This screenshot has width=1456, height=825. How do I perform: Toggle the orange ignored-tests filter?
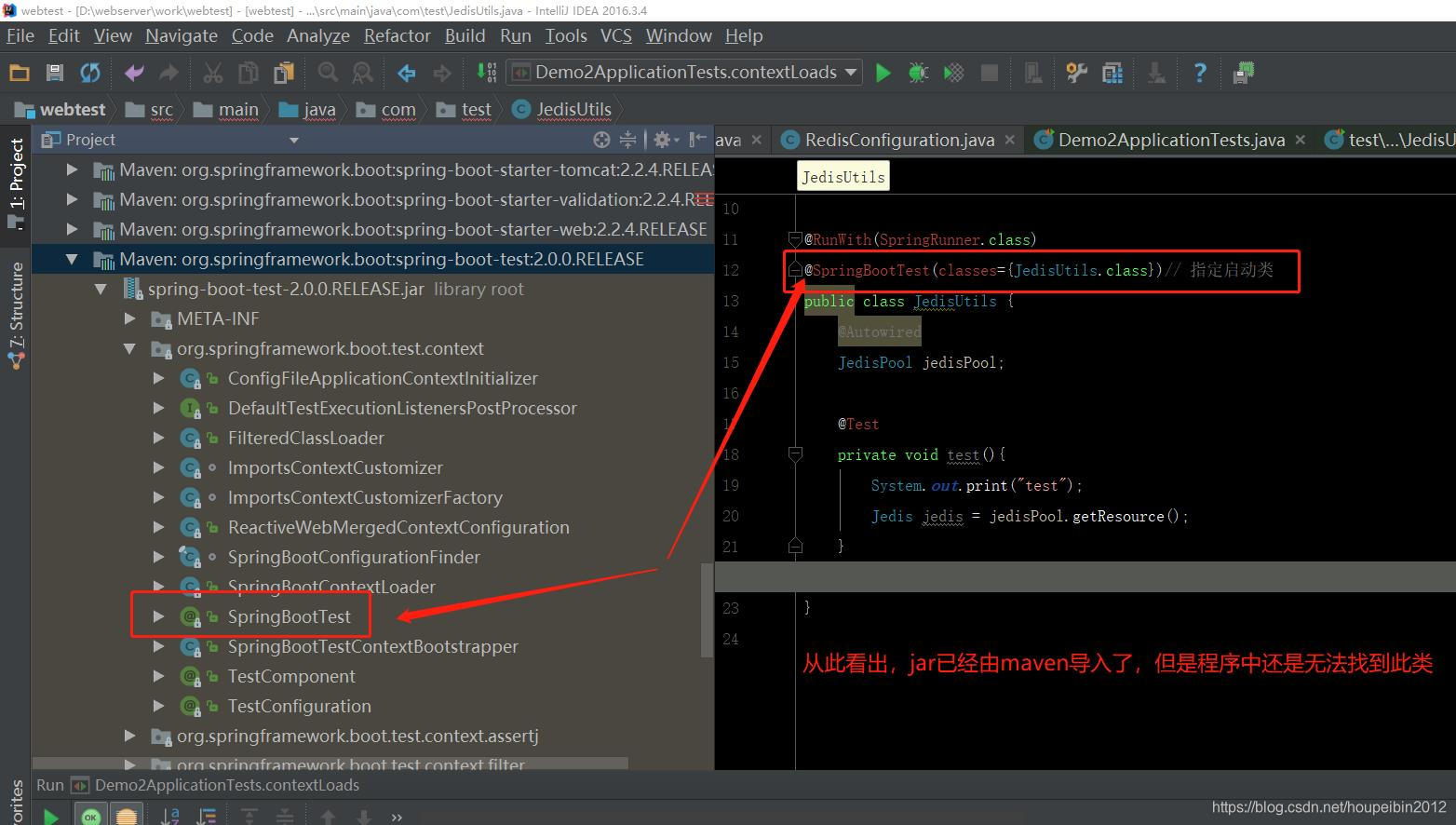[127, 816]
